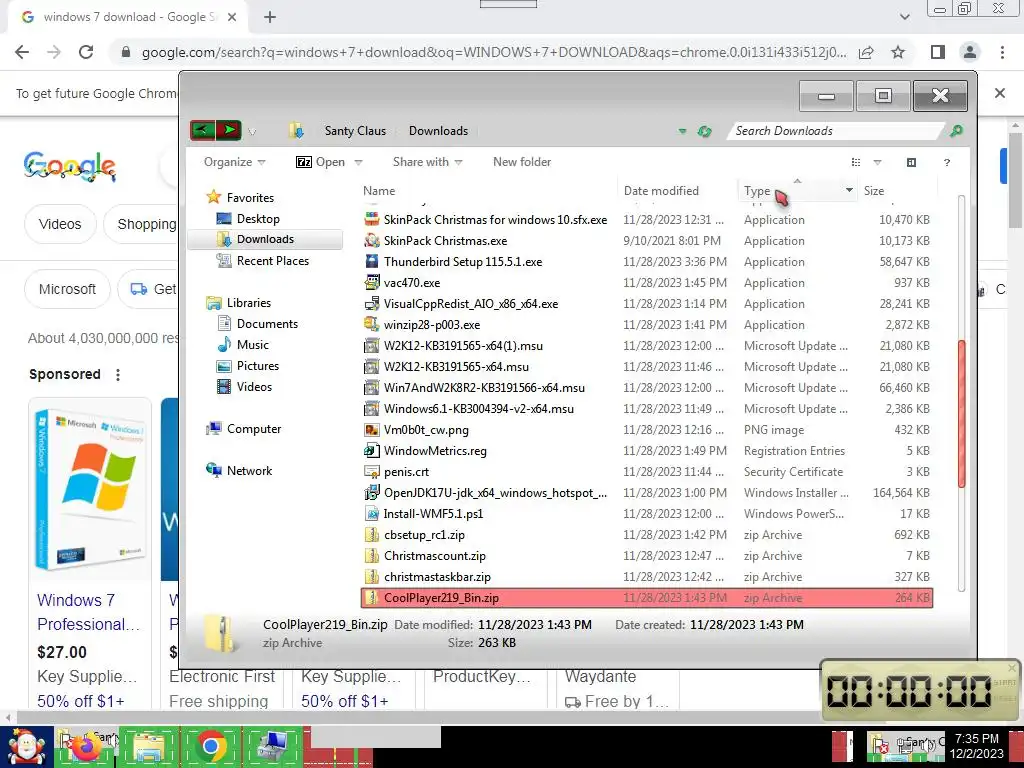Click the Chrome address bar URL
The image size is (1024, 768).
coord(494,52)
